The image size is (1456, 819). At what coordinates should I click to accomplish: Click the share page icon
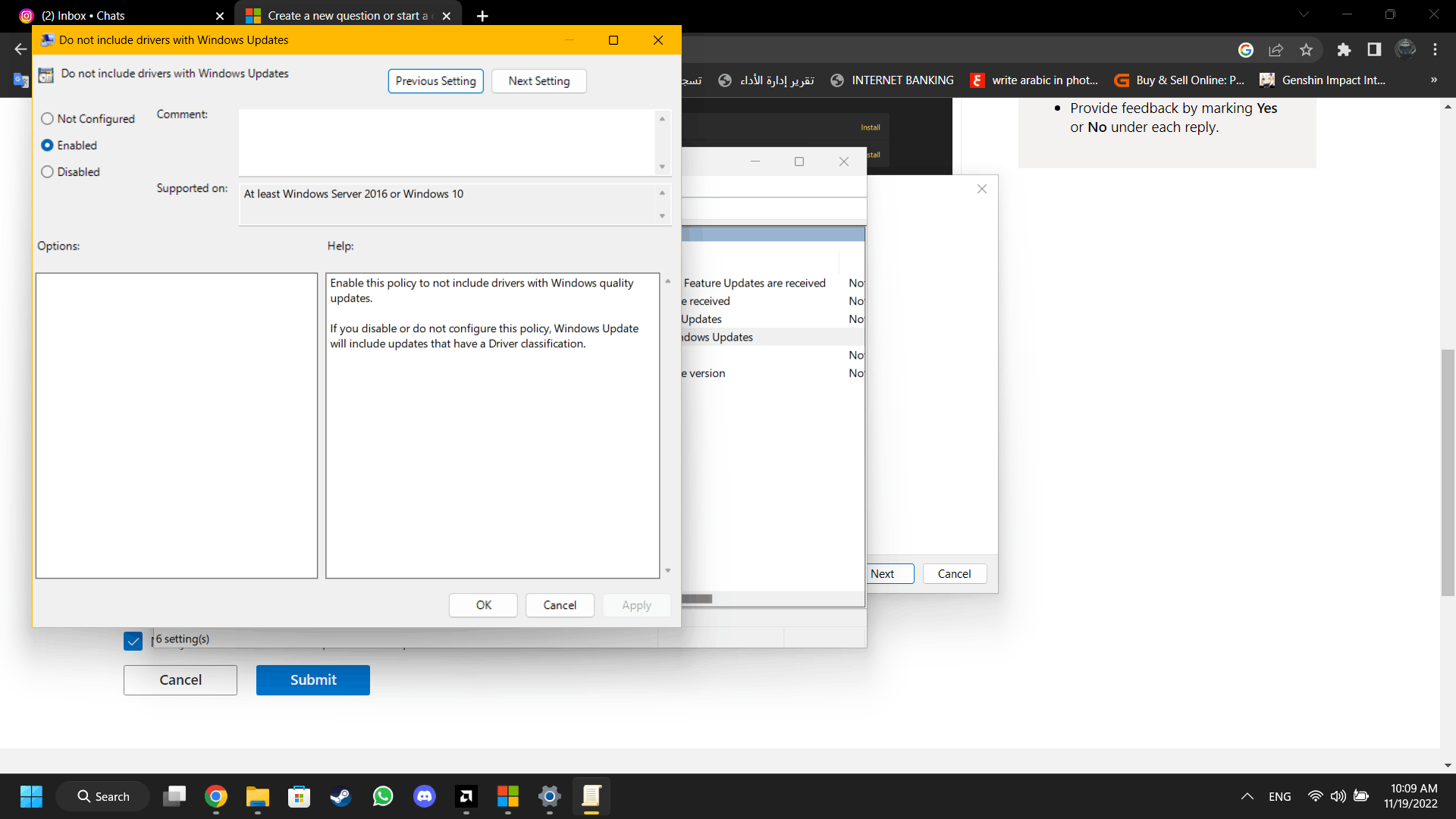pos(1276,50)
